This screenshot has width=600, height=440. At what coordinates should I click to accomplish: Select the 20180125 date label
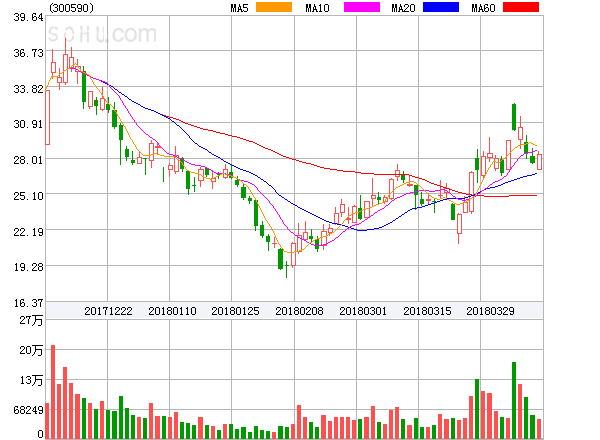[235, 311]
